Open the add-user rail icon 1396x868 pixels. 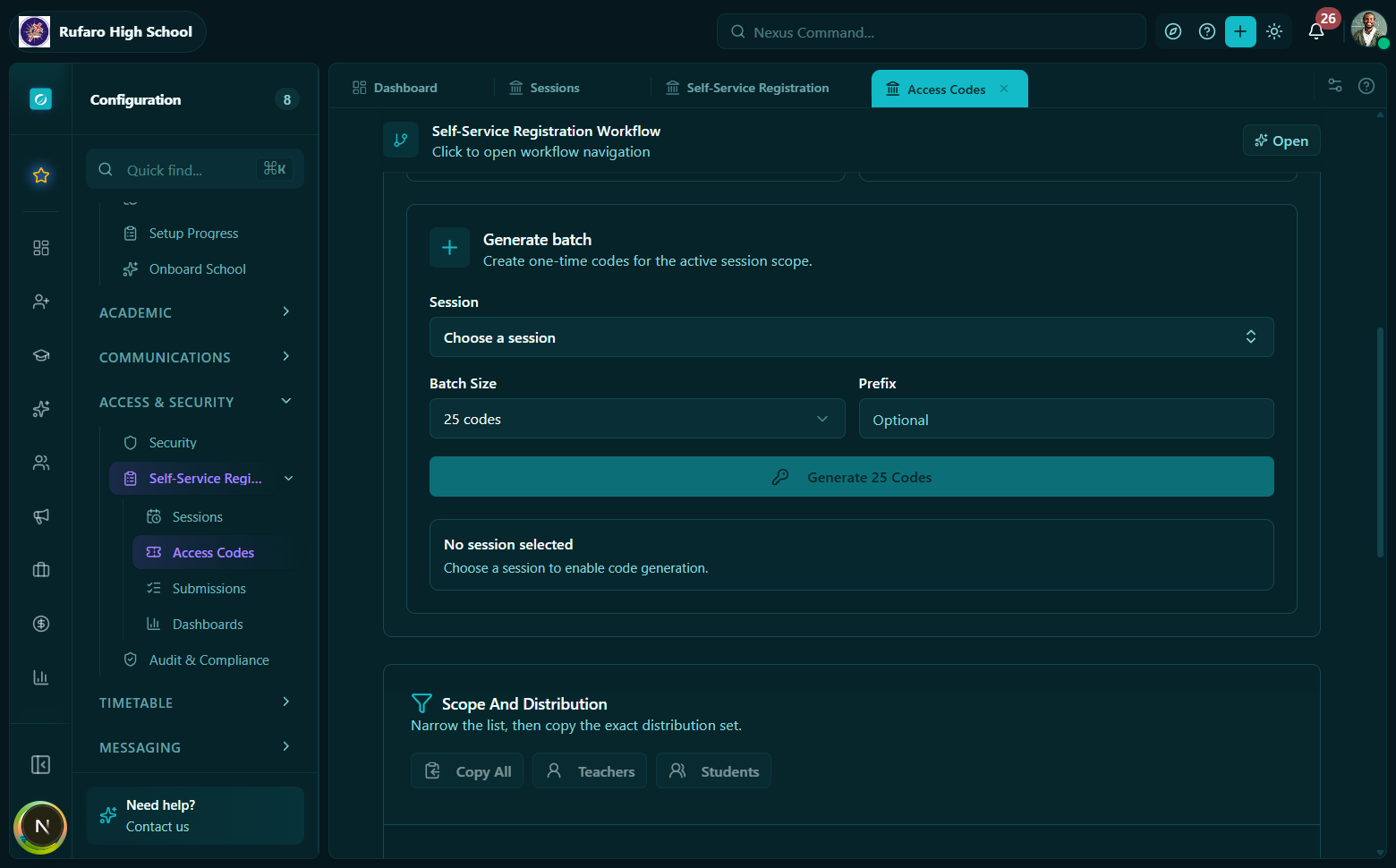point(41,302)
